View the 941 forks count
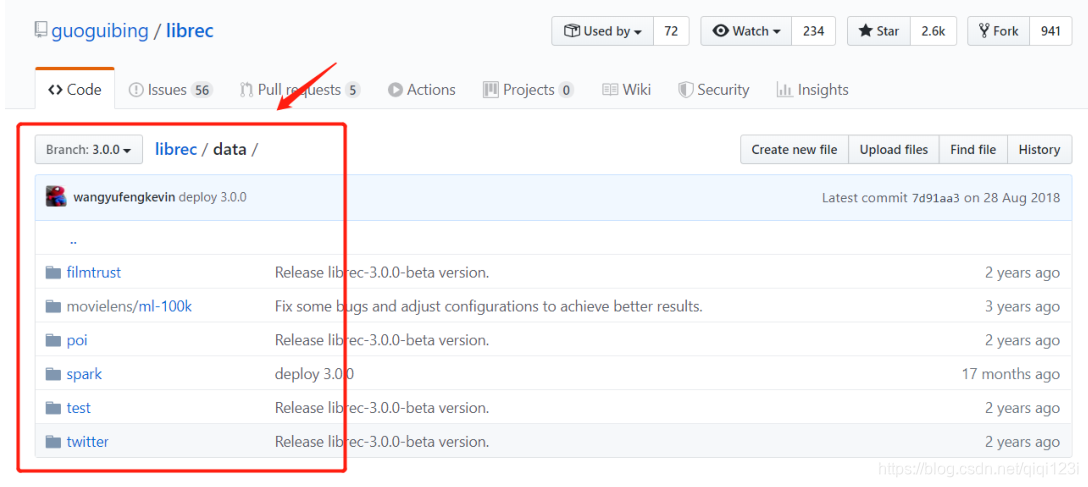Image resolution: width=1088 pixels, height=487 pixels. [1051, 31]
